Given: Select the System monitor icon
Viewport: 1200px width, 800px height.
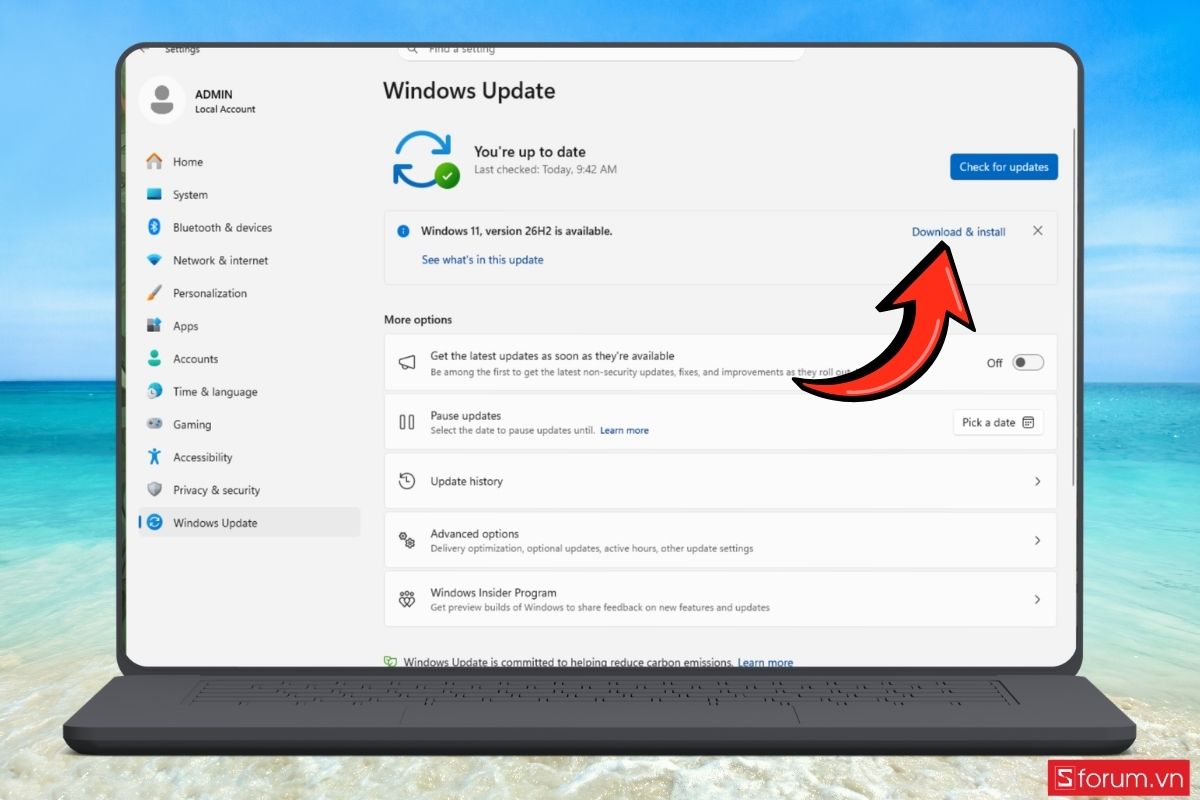Looking at the screenshot, I should tap(154, 195).
